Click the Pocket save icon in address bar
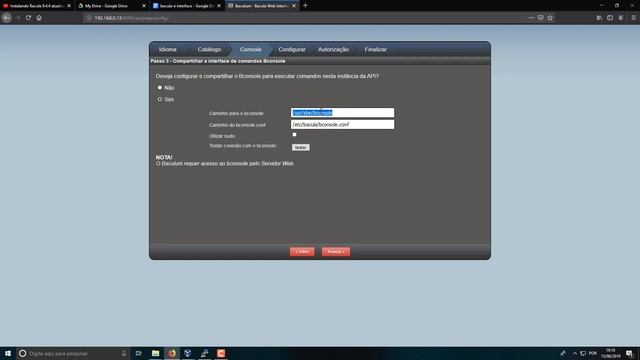 (x=540, y=18)
